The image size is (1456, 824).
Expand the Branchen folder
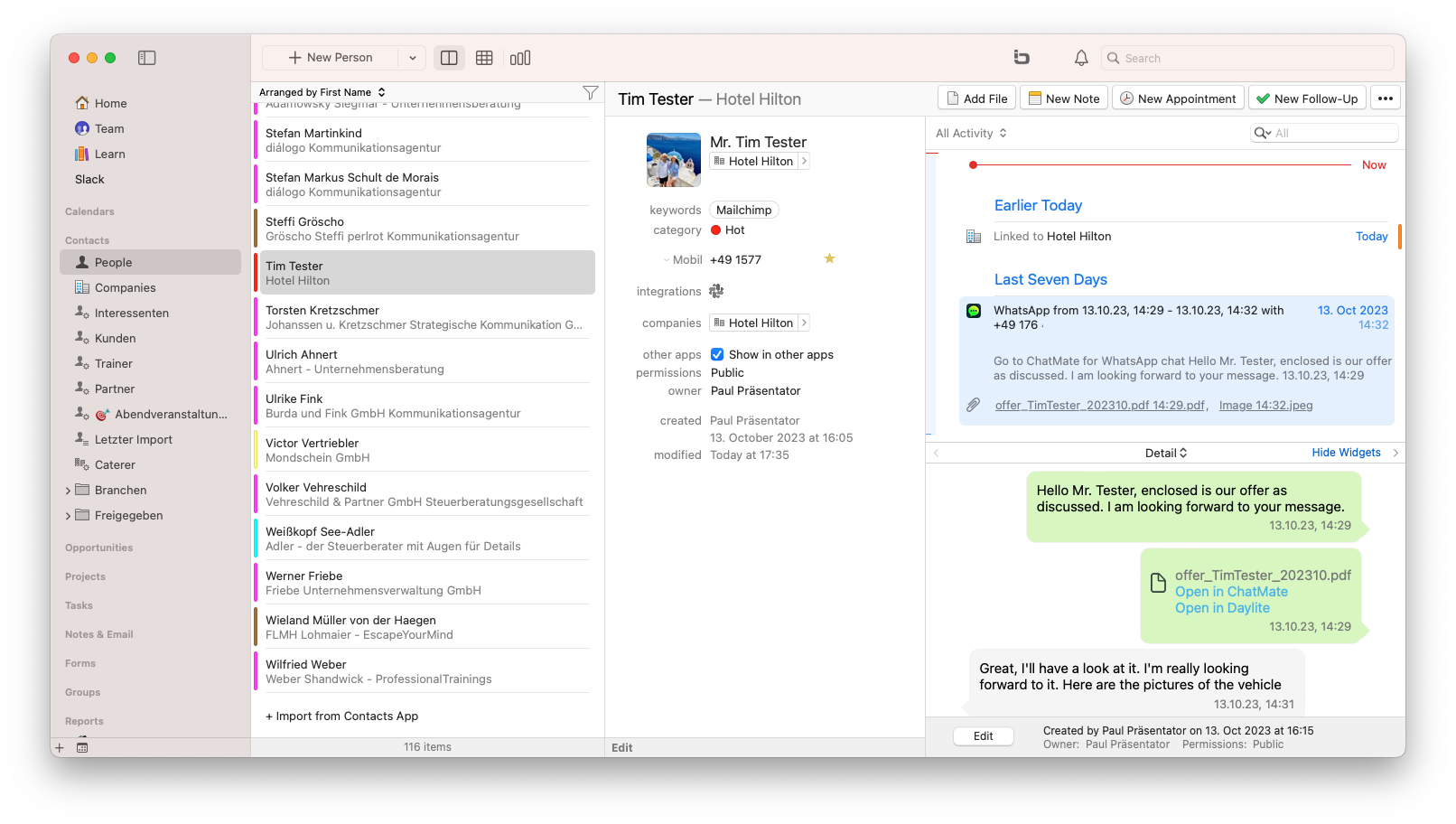[68, 491]
